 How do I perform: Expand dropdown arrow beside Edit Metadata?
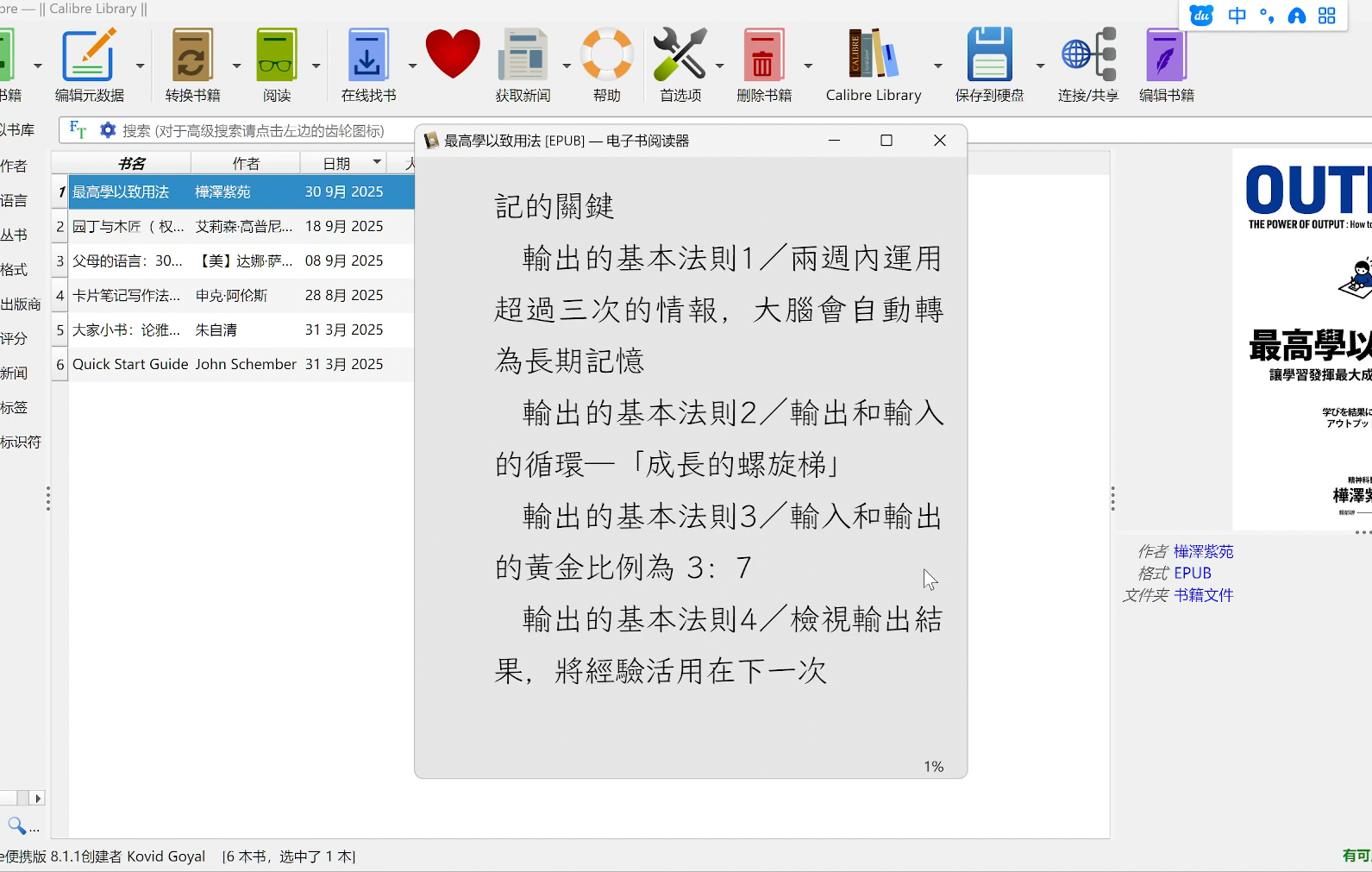[140, 66]
